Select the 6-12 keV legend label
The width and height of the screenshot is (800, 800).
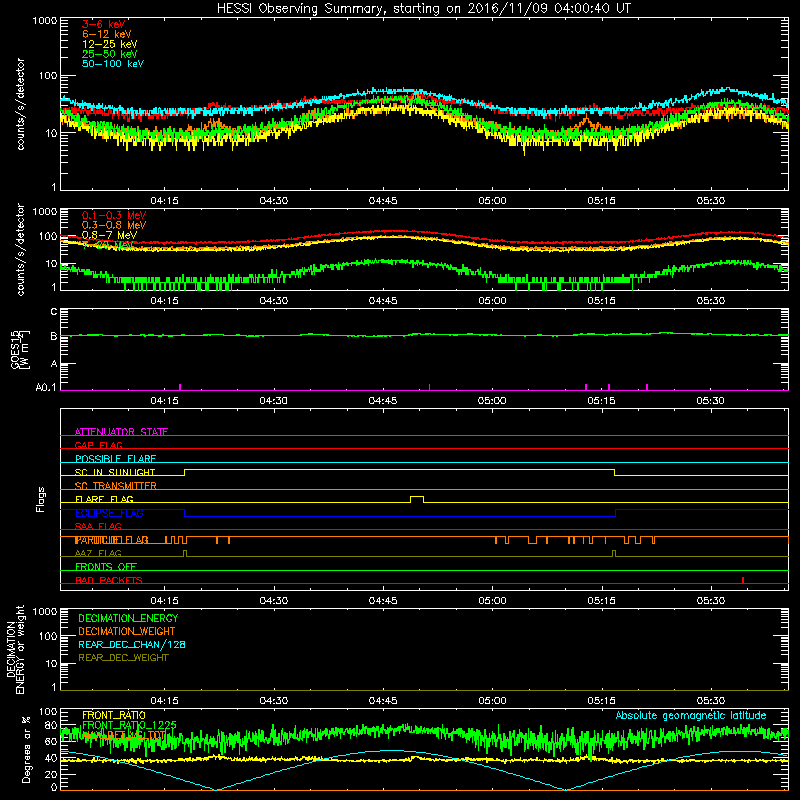pyautogui.click(x=107, y=34)
